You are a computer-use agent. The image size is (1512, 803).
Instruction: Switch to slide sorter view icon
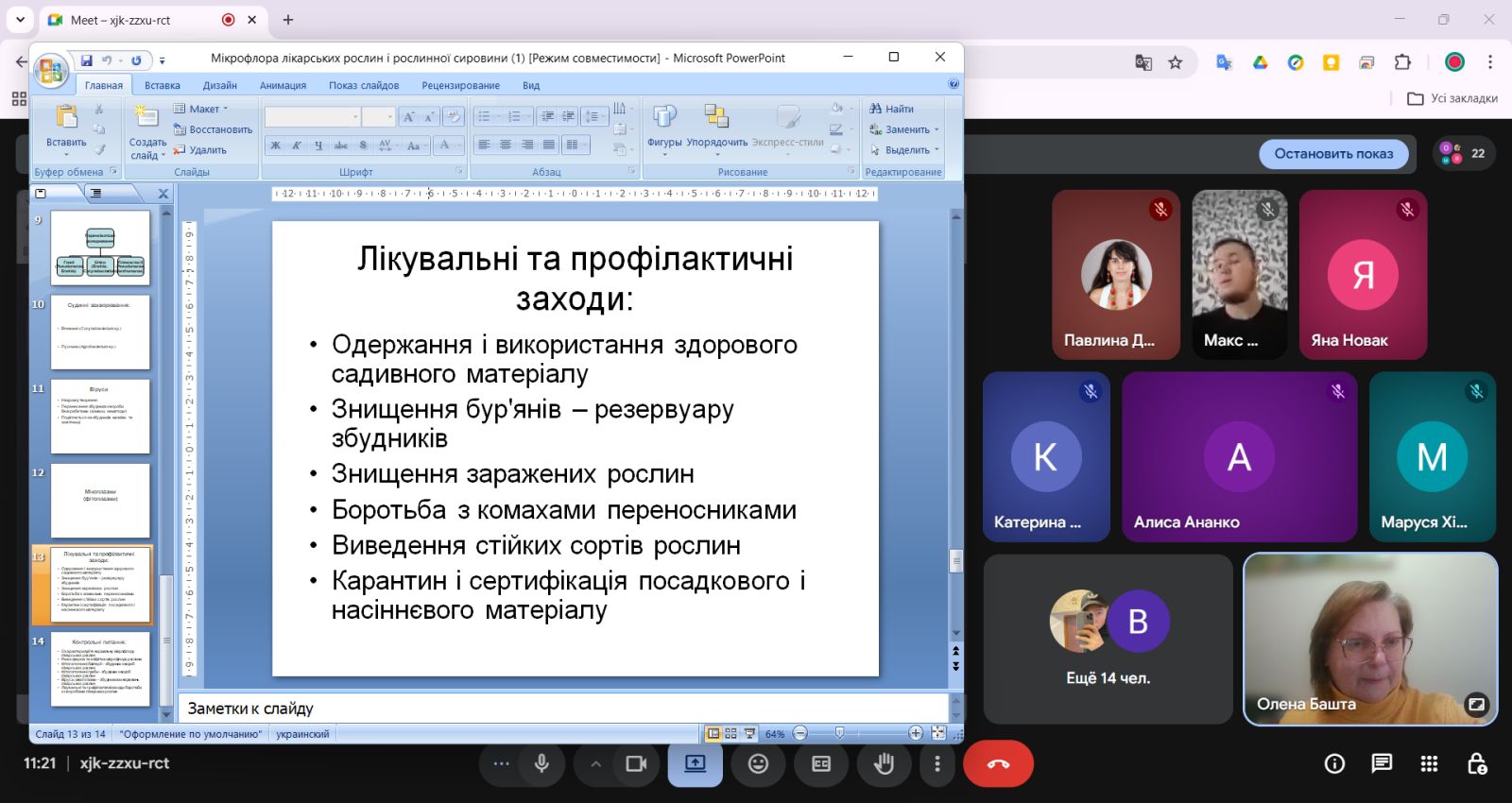click(730, 733)
